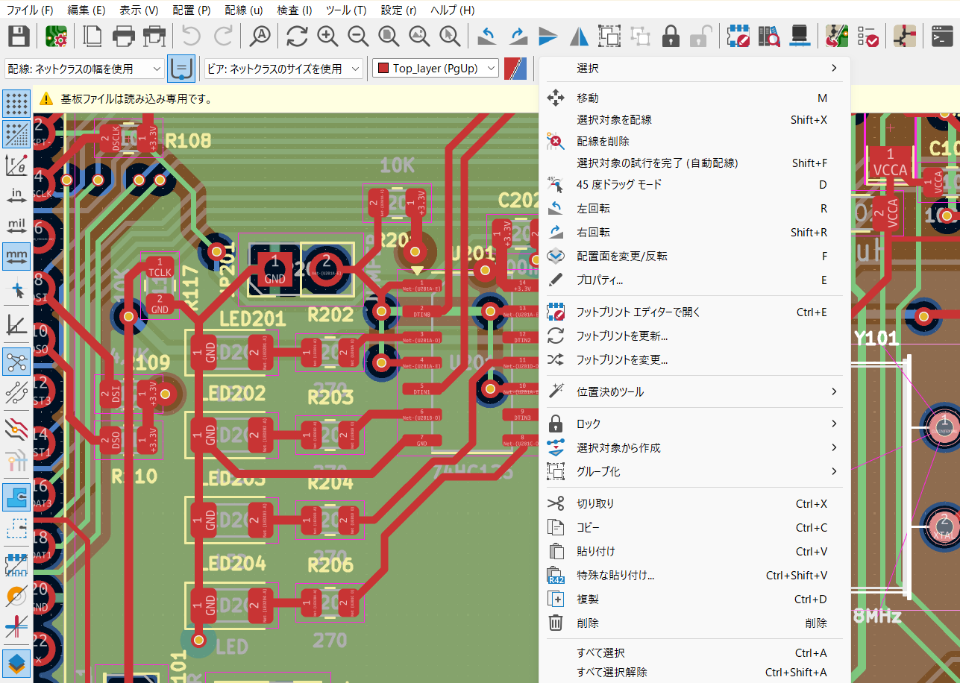Click the Rotate Clockwise toolbar icon
Screen dimensions: 960x683
tap(518, 37)
